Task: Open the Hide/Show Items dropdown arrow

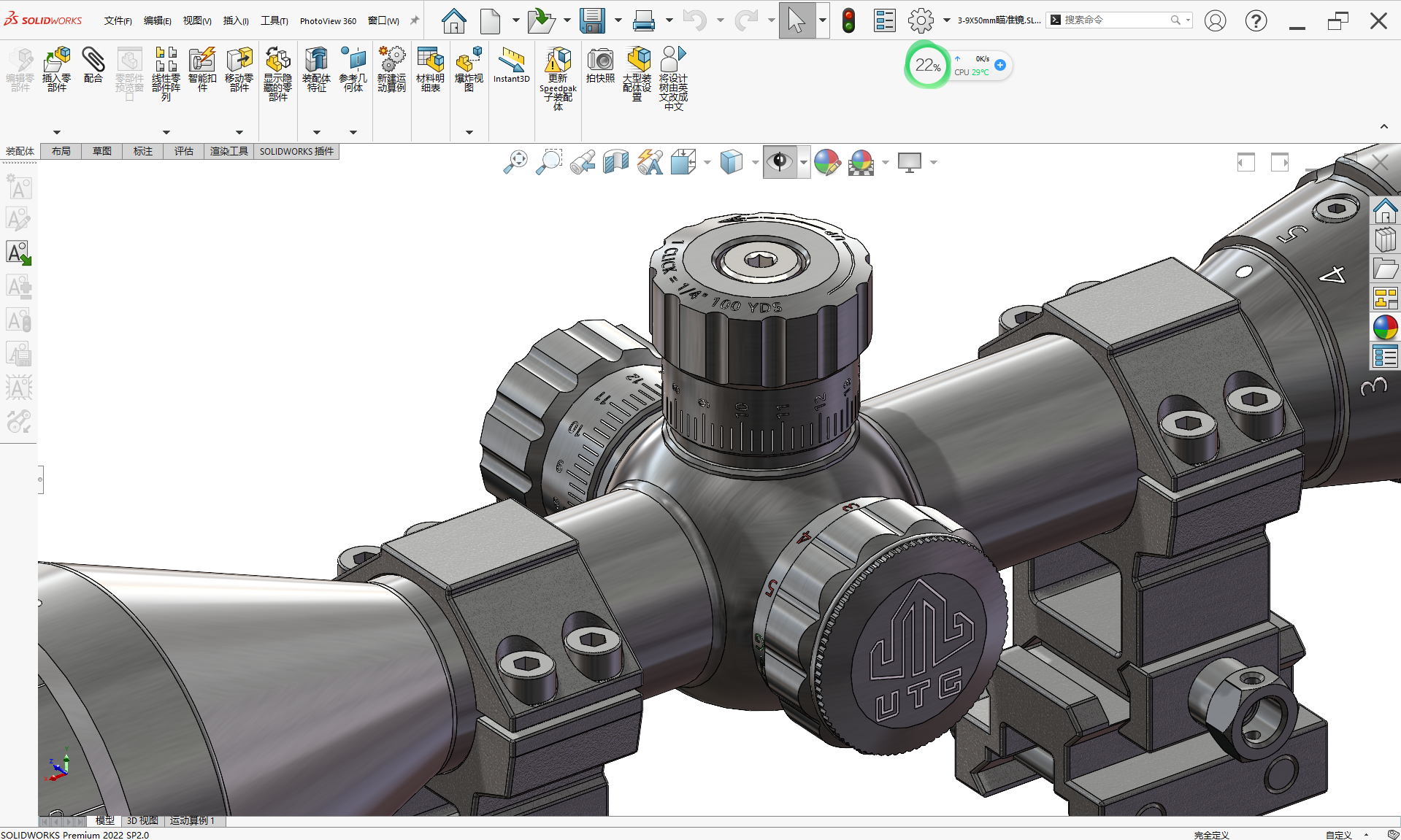Action: coord(804,162)
